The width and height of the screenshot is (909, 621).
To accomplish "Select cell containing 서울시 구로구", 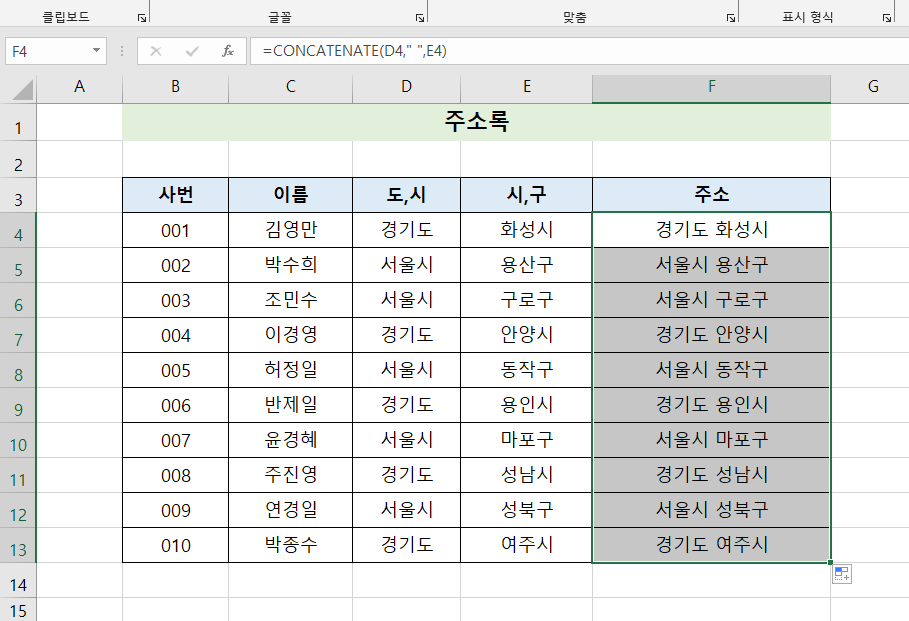I will tap(711, 300).
